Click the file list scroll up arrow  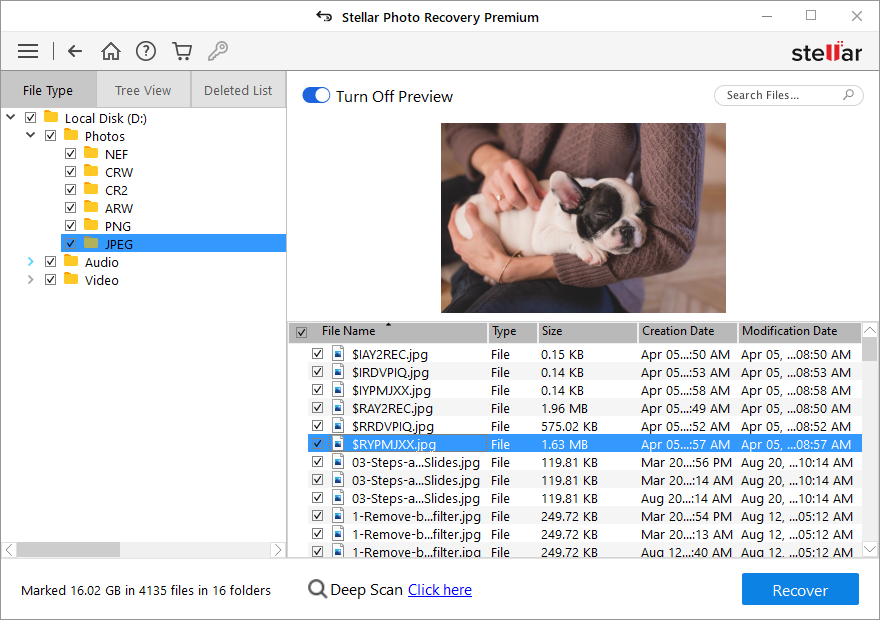[x=869, y=330]
